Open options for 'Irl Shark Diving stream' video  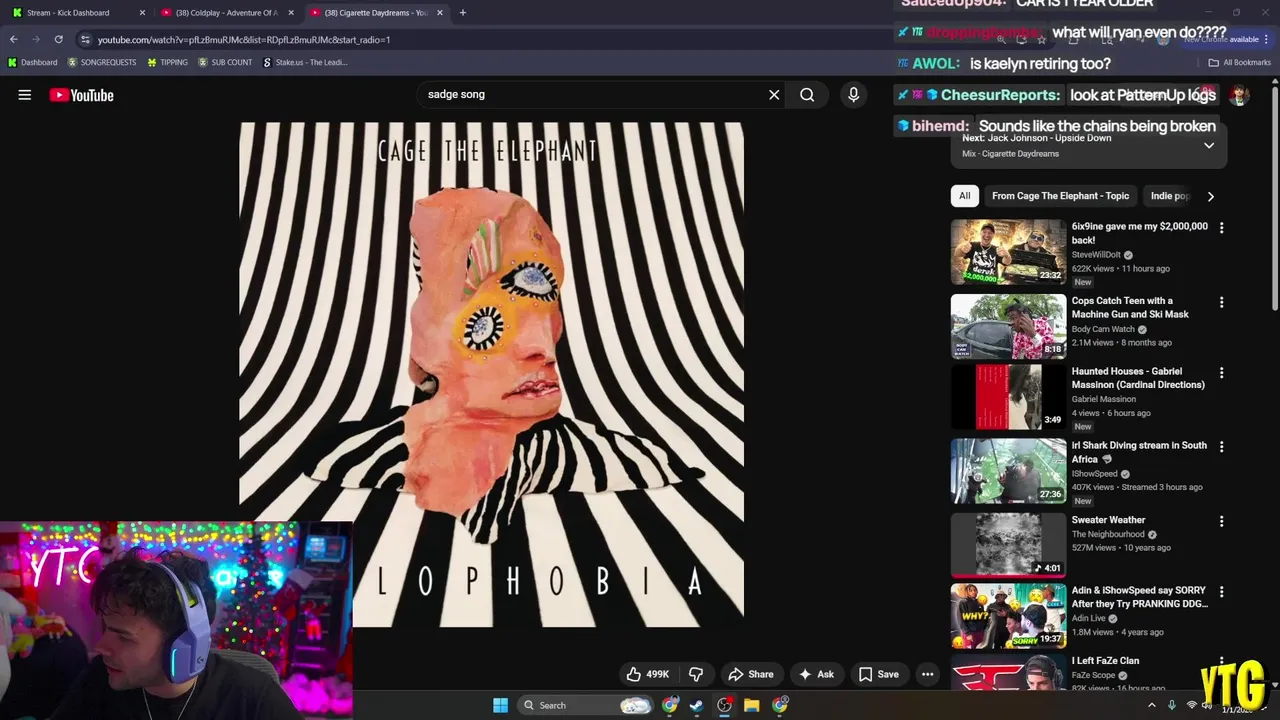pos(1221,447)
